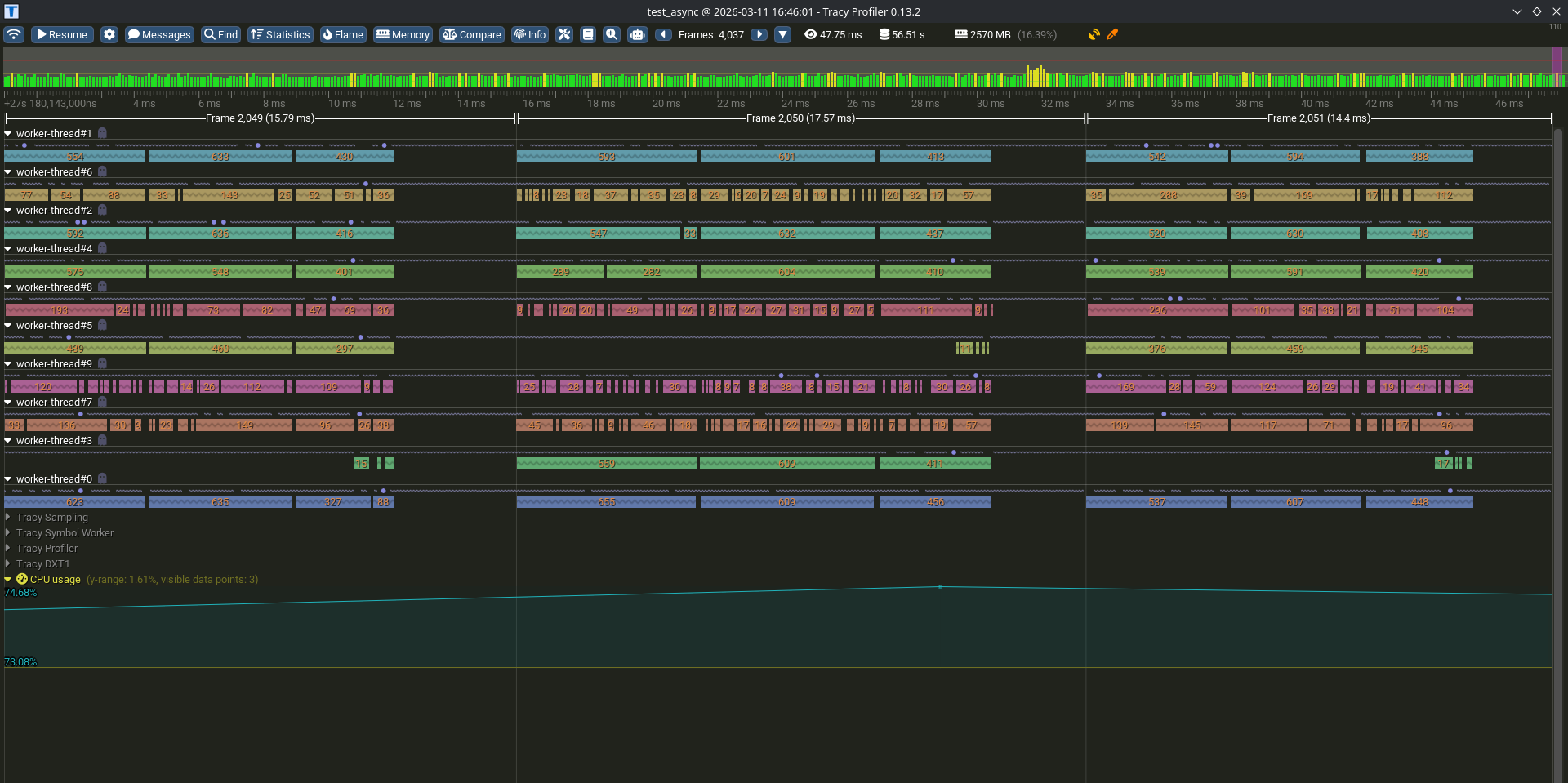Expand the Tracy DXT1 thread
Image resolution: width=1568 pixels, height=783 pixels.
point(8,563)
